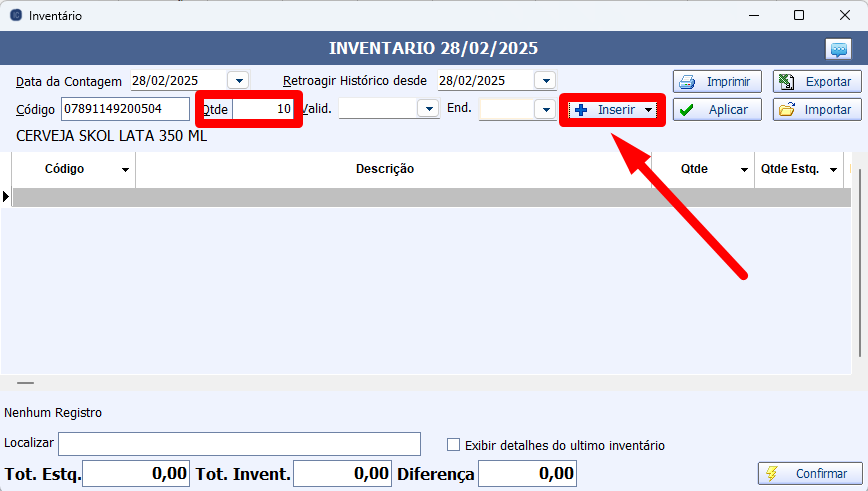The image size is (868, 491).
Task: Click the Qtde Estq. column filter arrow
Action: [x=832, y=170]
